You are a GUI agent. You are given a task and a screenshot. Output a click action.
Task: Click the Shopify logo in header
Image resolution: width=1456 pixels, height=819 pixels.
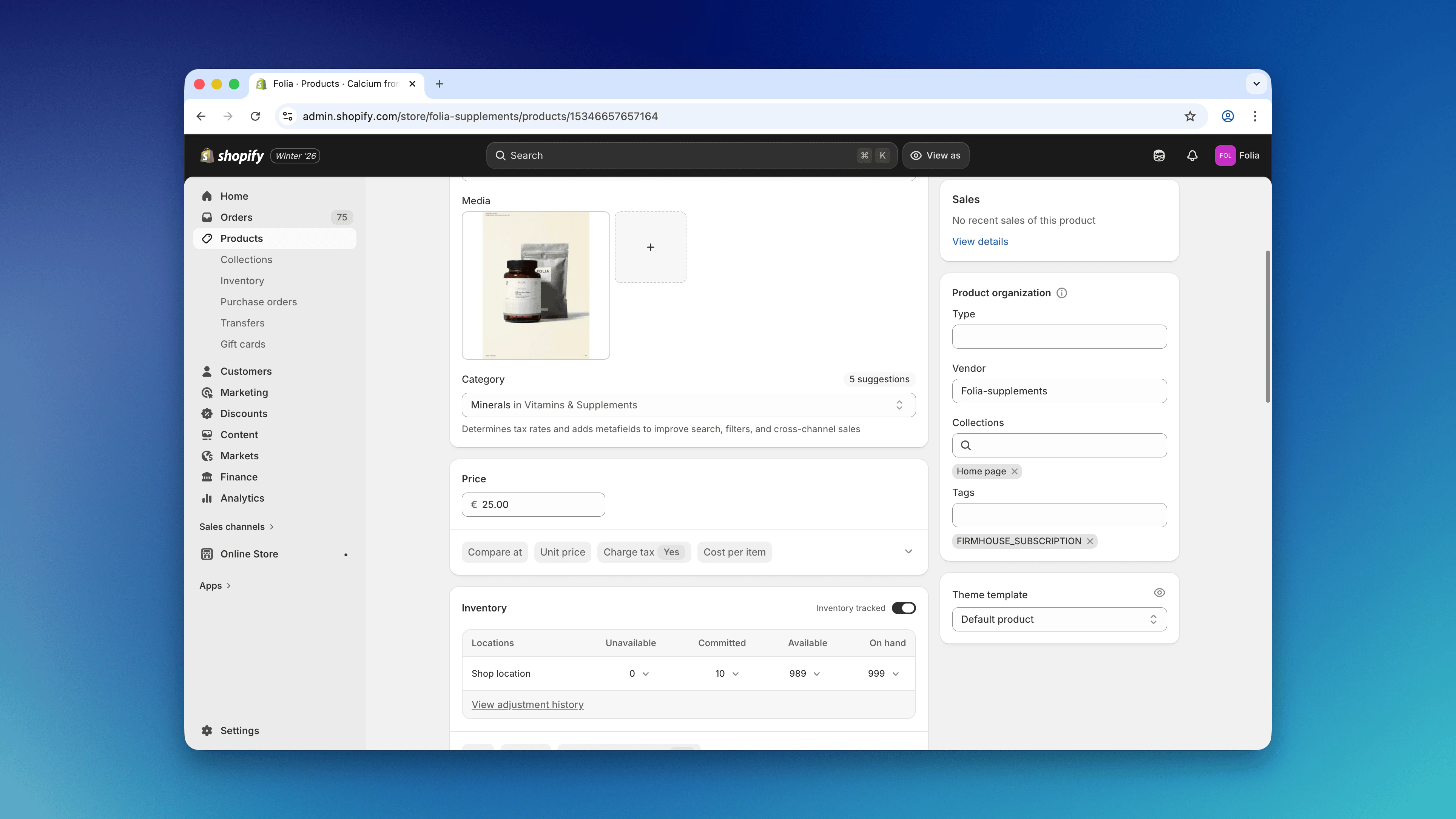pyautogui.click(x=232, y=155)
